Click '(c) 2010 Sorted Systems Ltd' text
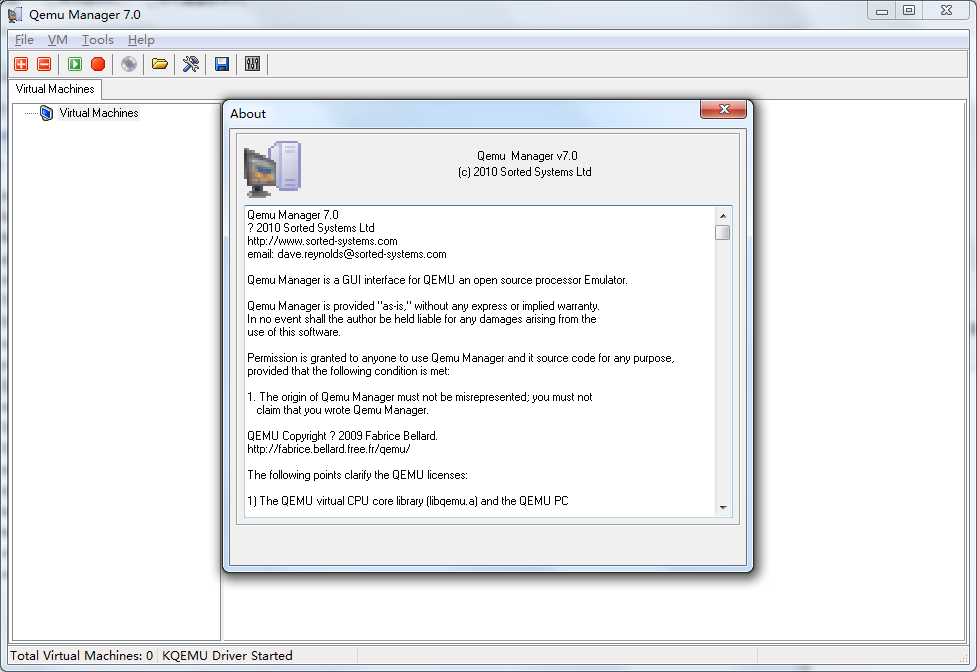 525,172
